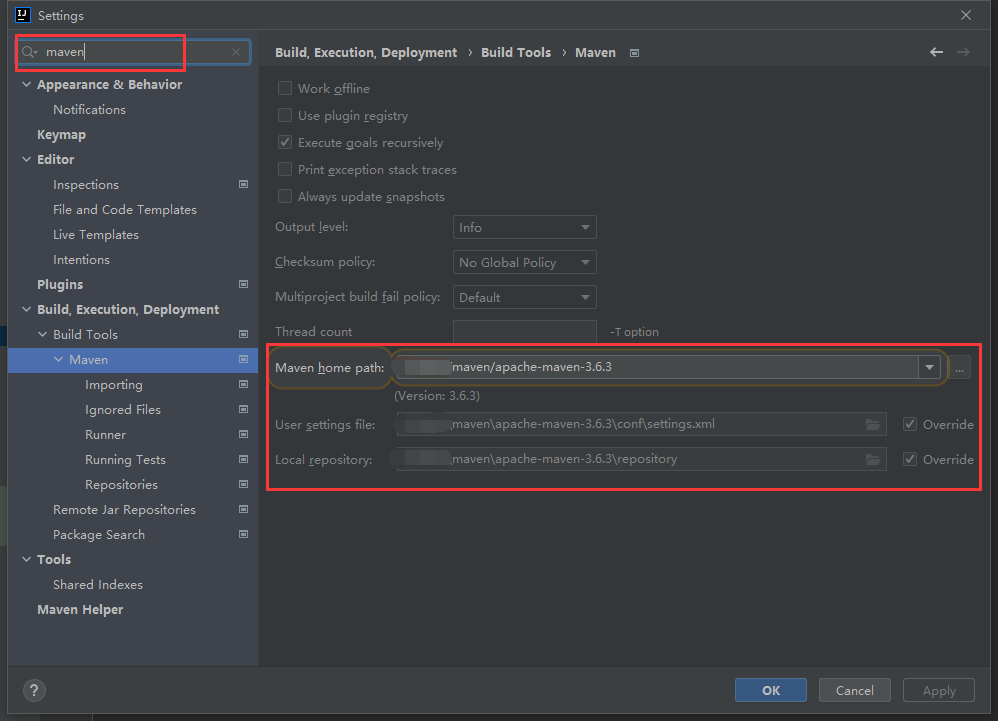Close the Settings dialog
This screenshot has width=998, height=721.
coord(966,15)
